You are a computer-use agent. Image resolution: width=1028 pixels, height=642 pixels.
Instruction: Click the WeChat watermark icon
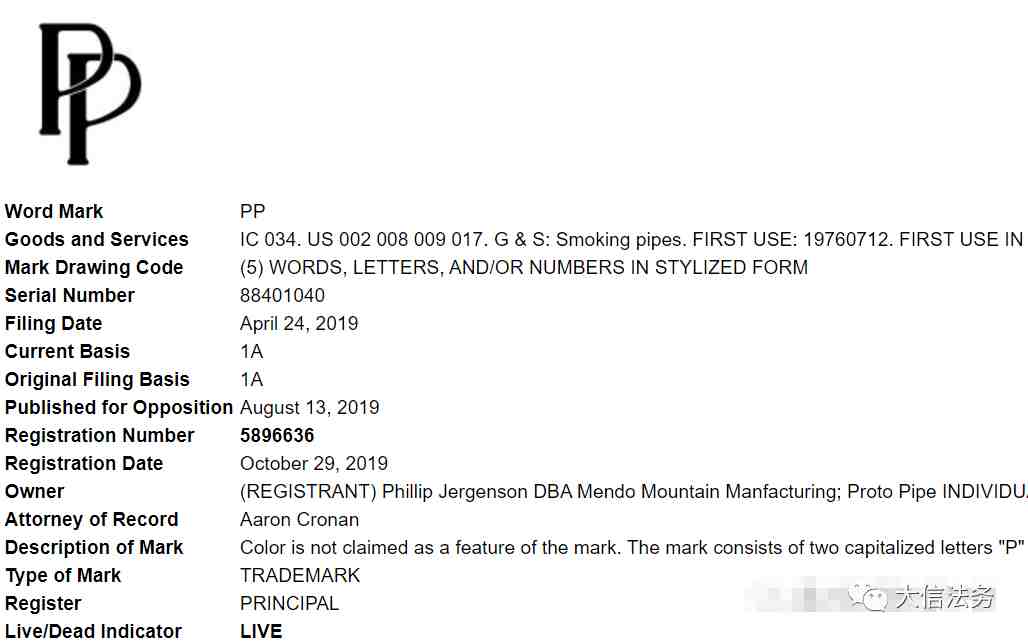(x=869, y=595)
